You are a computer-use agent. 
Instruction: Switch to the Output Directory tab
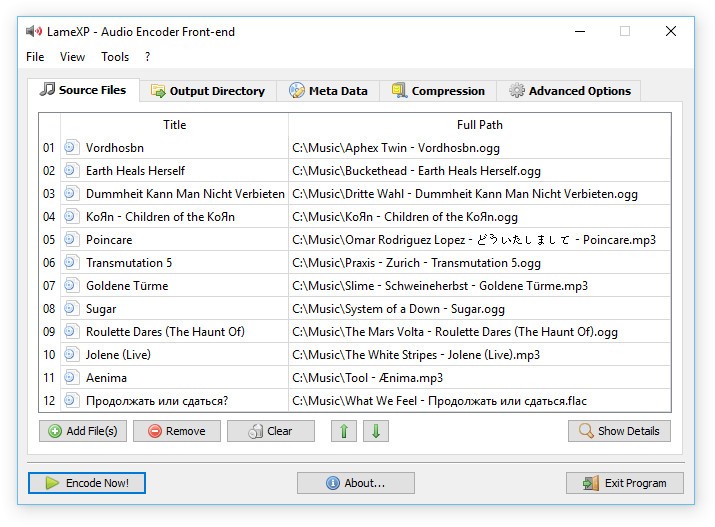coord(206,91)
